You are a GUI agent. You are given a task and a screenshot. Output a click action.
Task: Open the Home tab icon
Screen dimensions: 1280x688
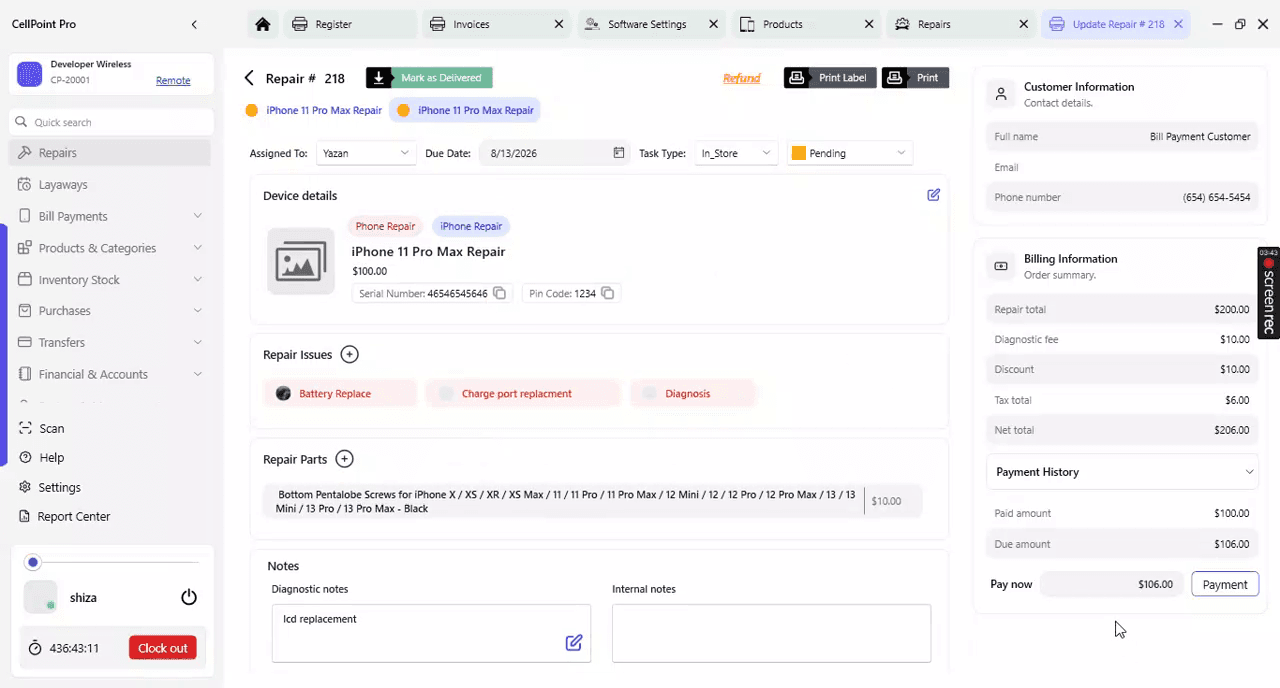point(262,24)
